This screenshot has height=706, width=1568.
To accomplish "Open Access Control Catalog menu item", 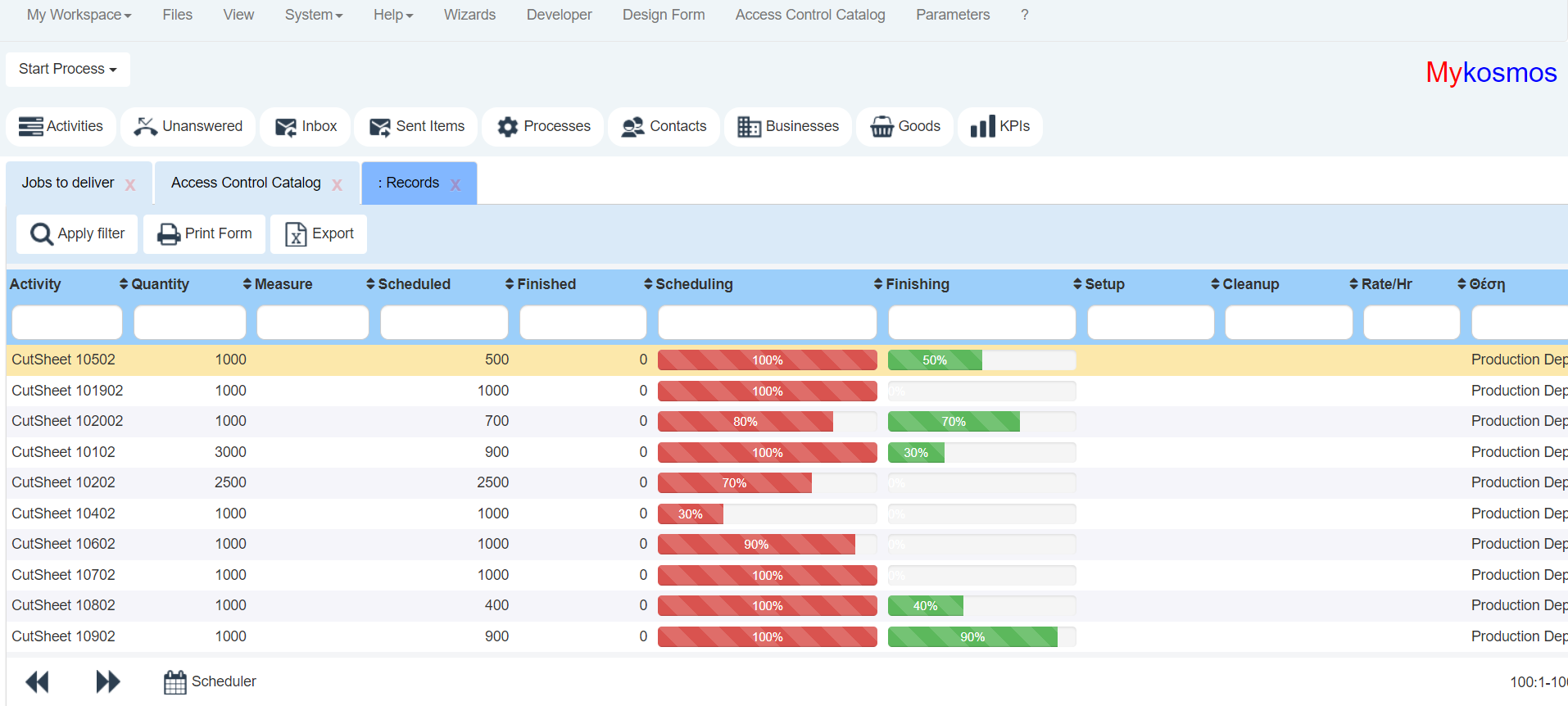I will [810, 15].
